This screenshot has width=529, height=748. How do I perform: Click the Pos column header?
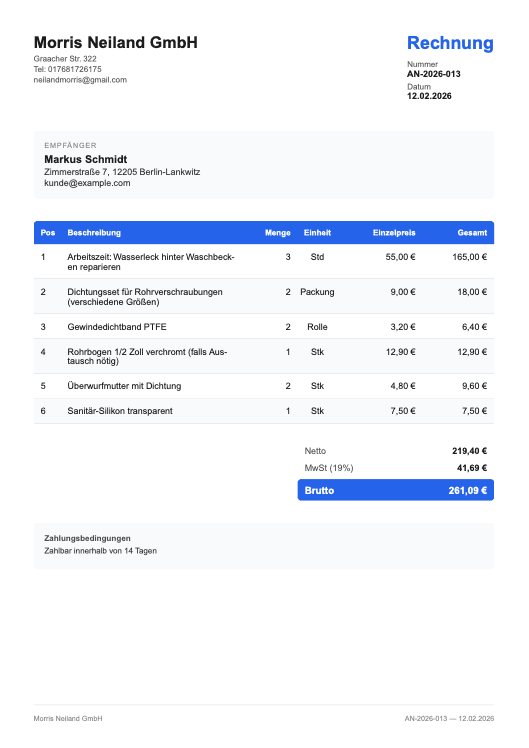48,233
